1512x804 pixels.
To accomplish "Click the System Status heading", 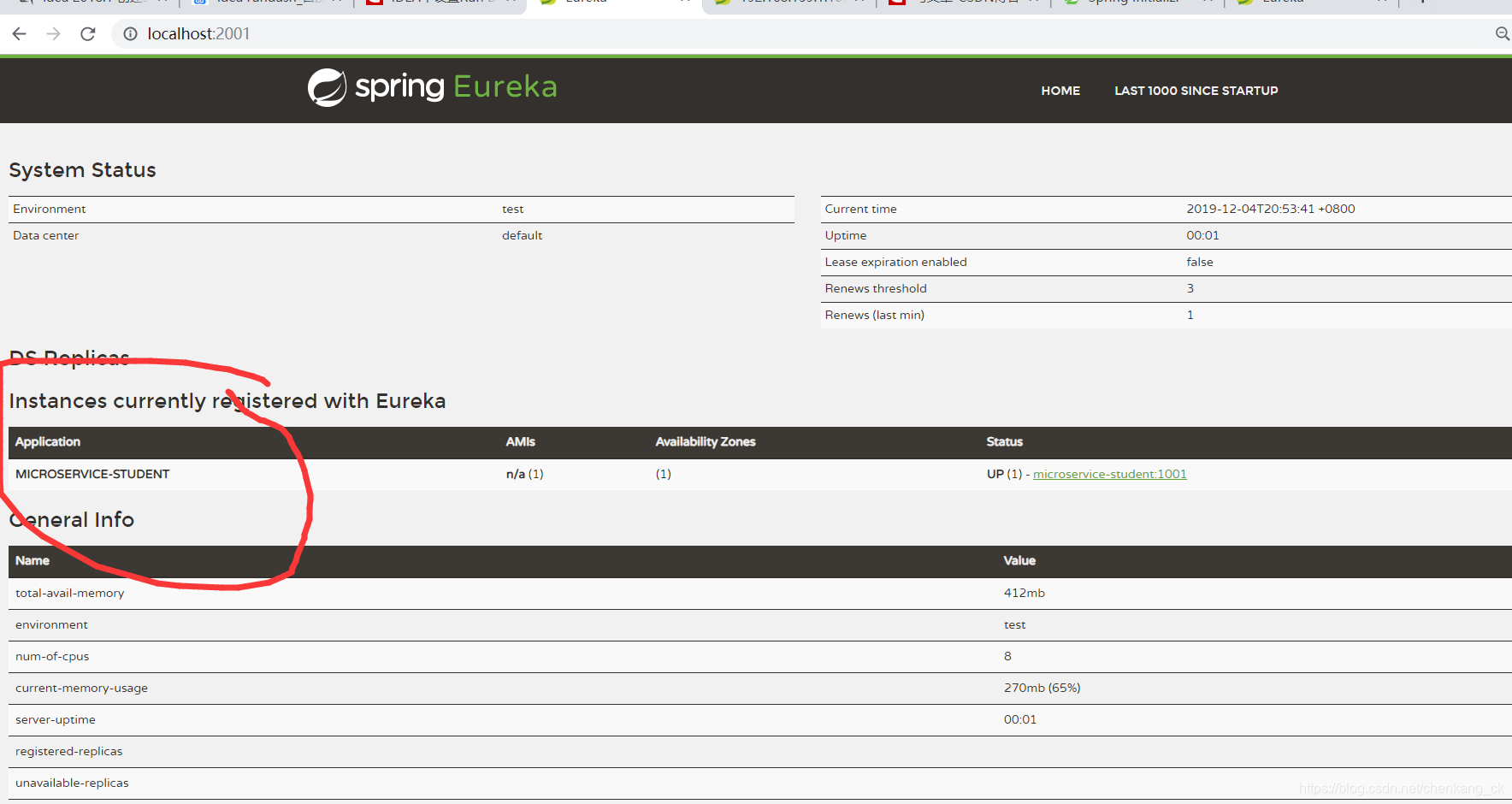I will point(82,170).
